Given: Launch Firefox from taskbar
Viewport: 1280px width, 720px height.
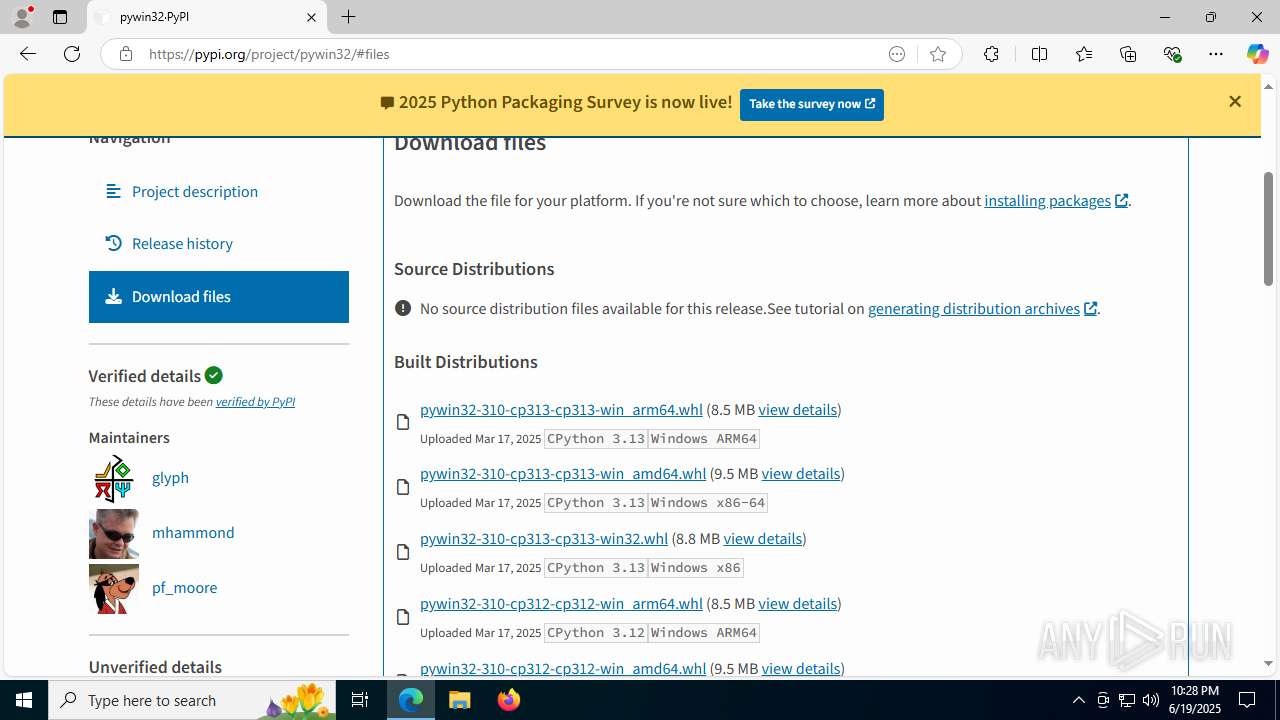Looking at the screenshot, I should (508, 700).
